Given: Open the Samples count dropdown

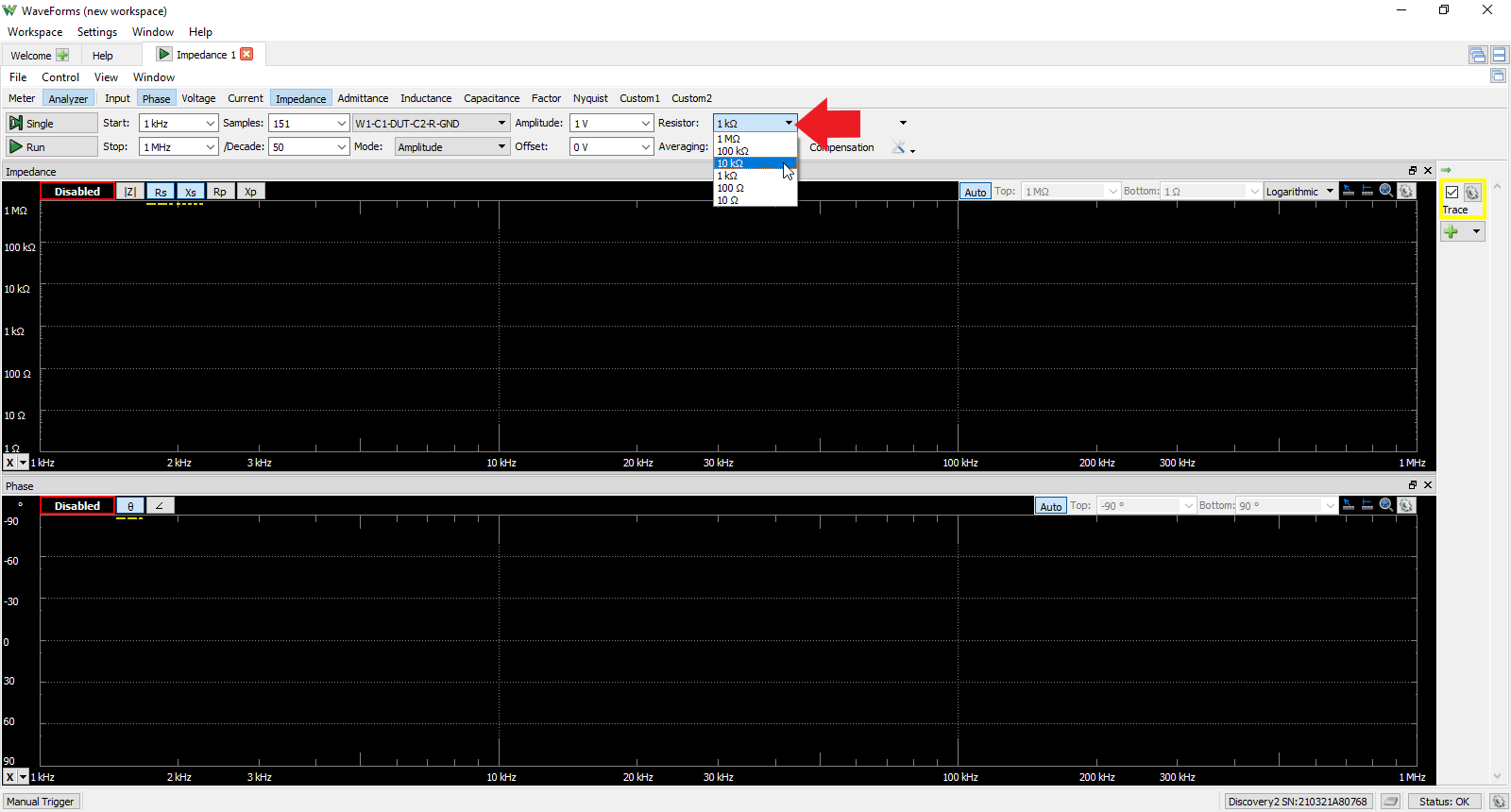Looking at the screenshot, I should click(341, 124).
